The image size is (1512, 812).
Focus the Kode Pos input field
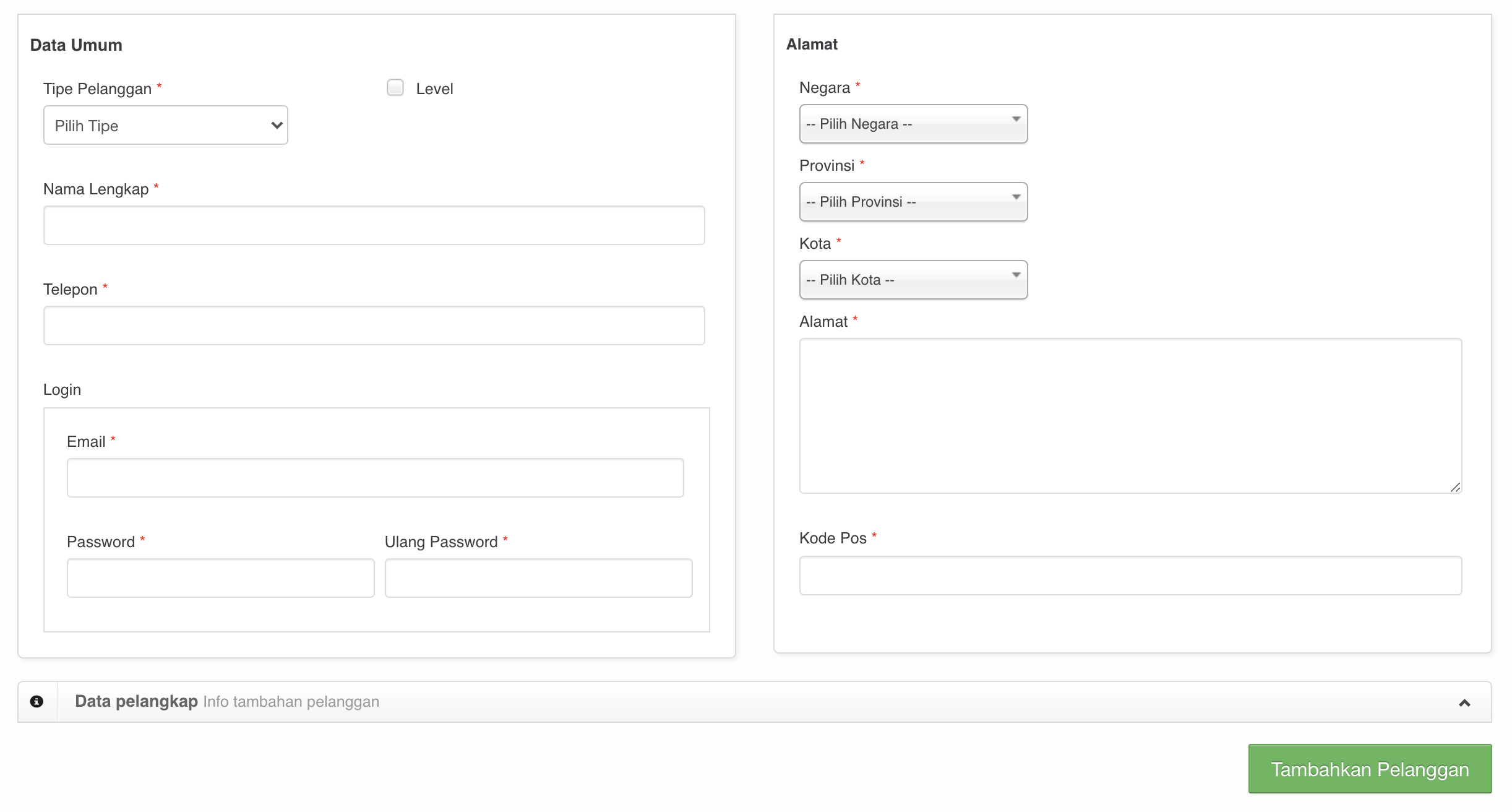tap(1130, 576)
